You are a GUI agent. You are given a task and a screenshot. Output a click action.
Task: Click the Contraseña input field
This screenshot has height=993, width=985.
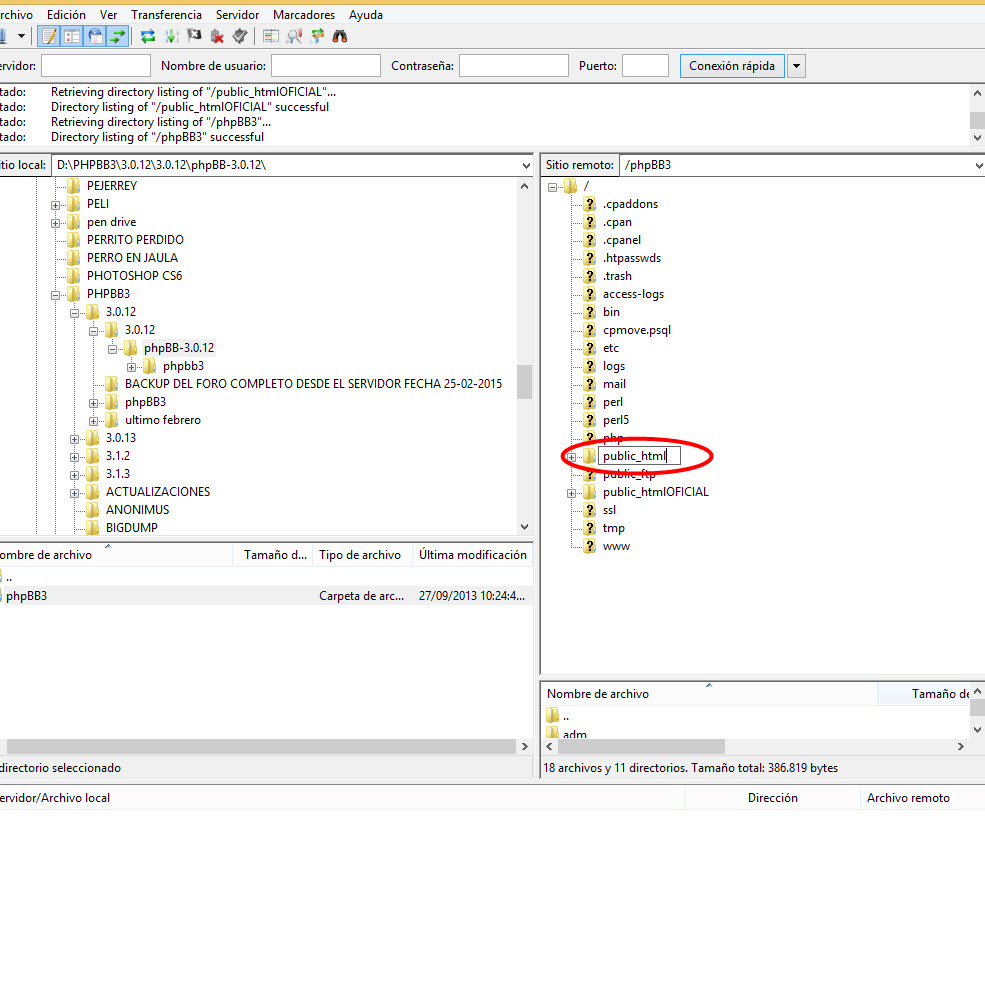coord(513,66)
